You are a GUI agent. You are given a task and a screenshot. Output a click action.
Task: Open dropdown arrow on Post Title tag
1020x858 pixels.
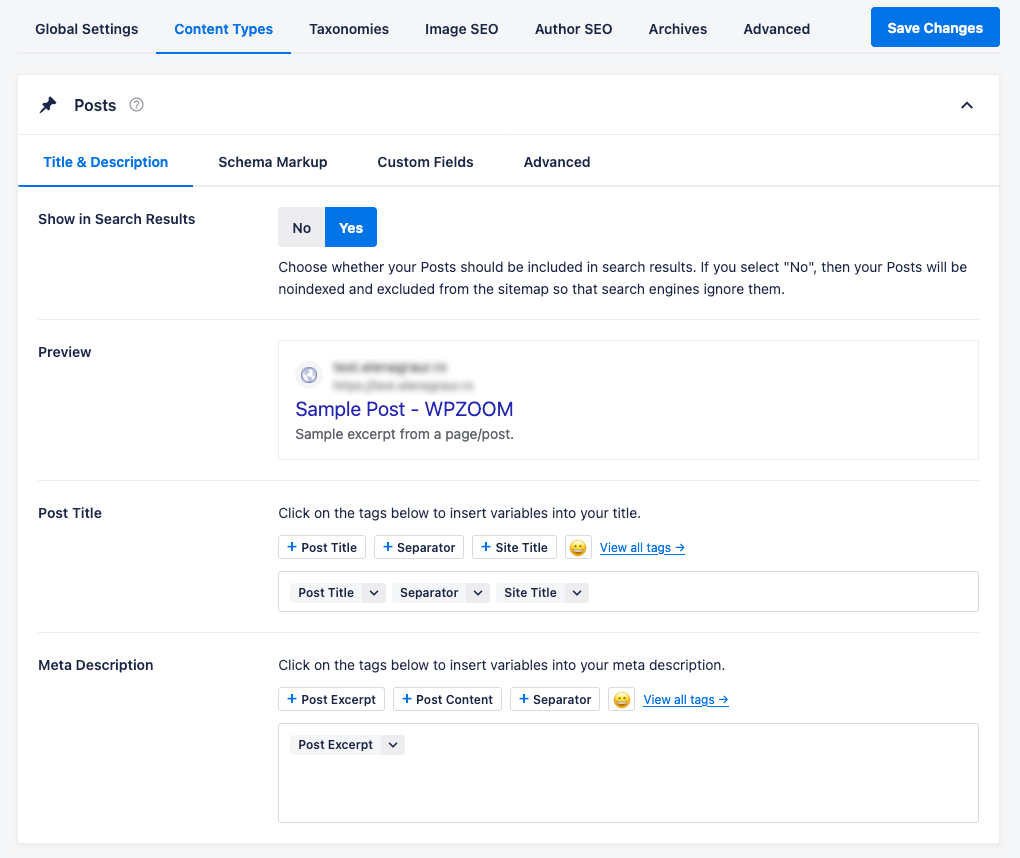(374, 593)
